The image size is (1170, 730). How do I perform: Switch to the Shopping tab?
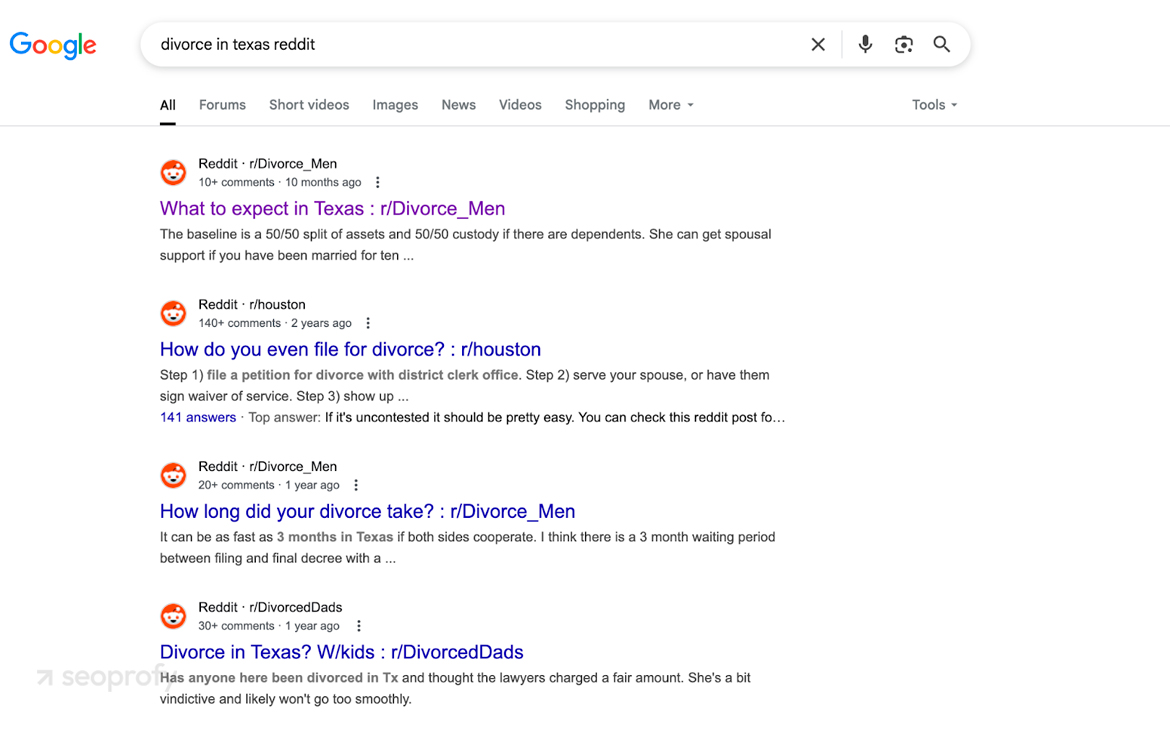pos(595,105)
